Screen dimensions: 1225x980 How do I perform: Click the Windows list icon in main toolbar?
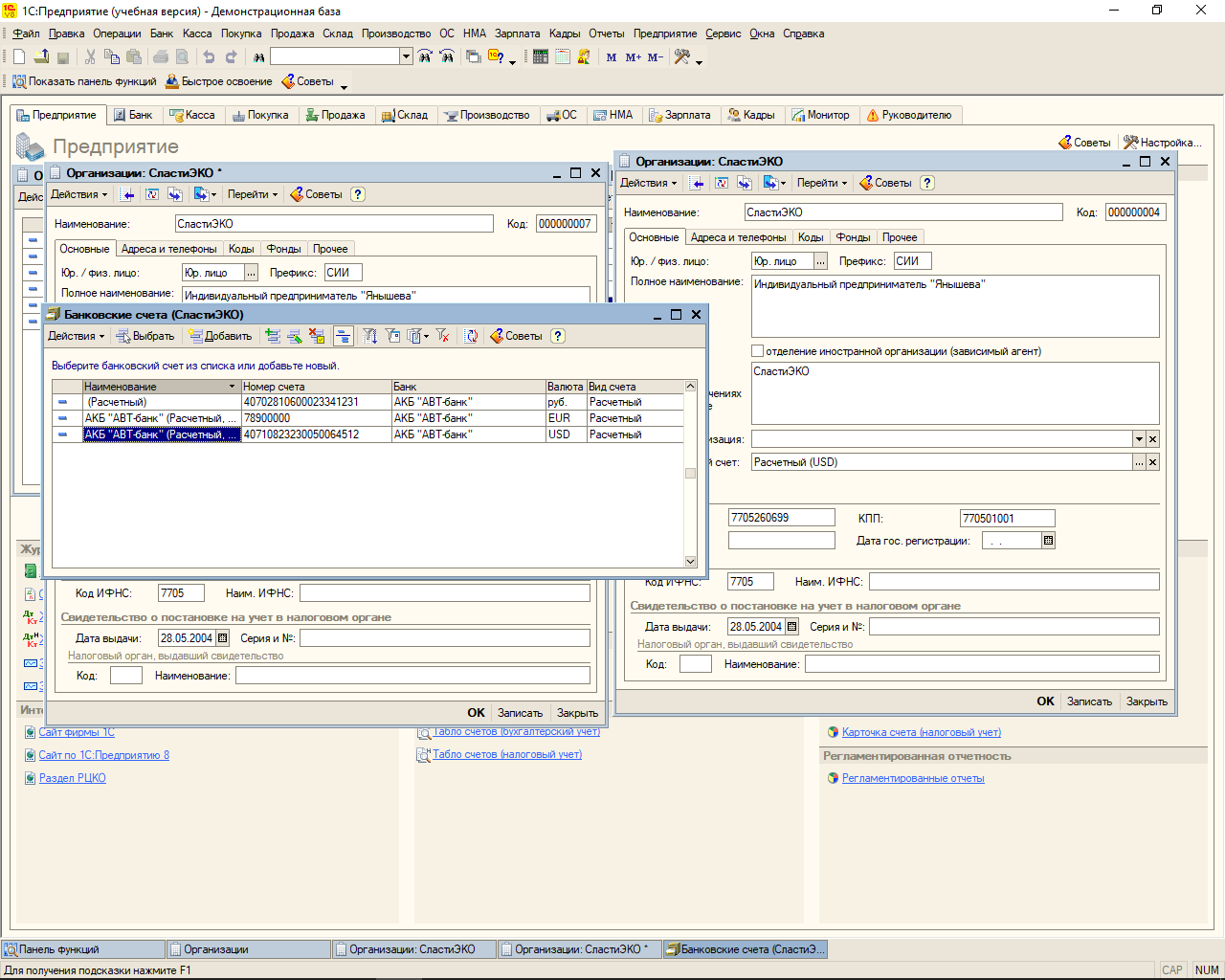[474, 57]
